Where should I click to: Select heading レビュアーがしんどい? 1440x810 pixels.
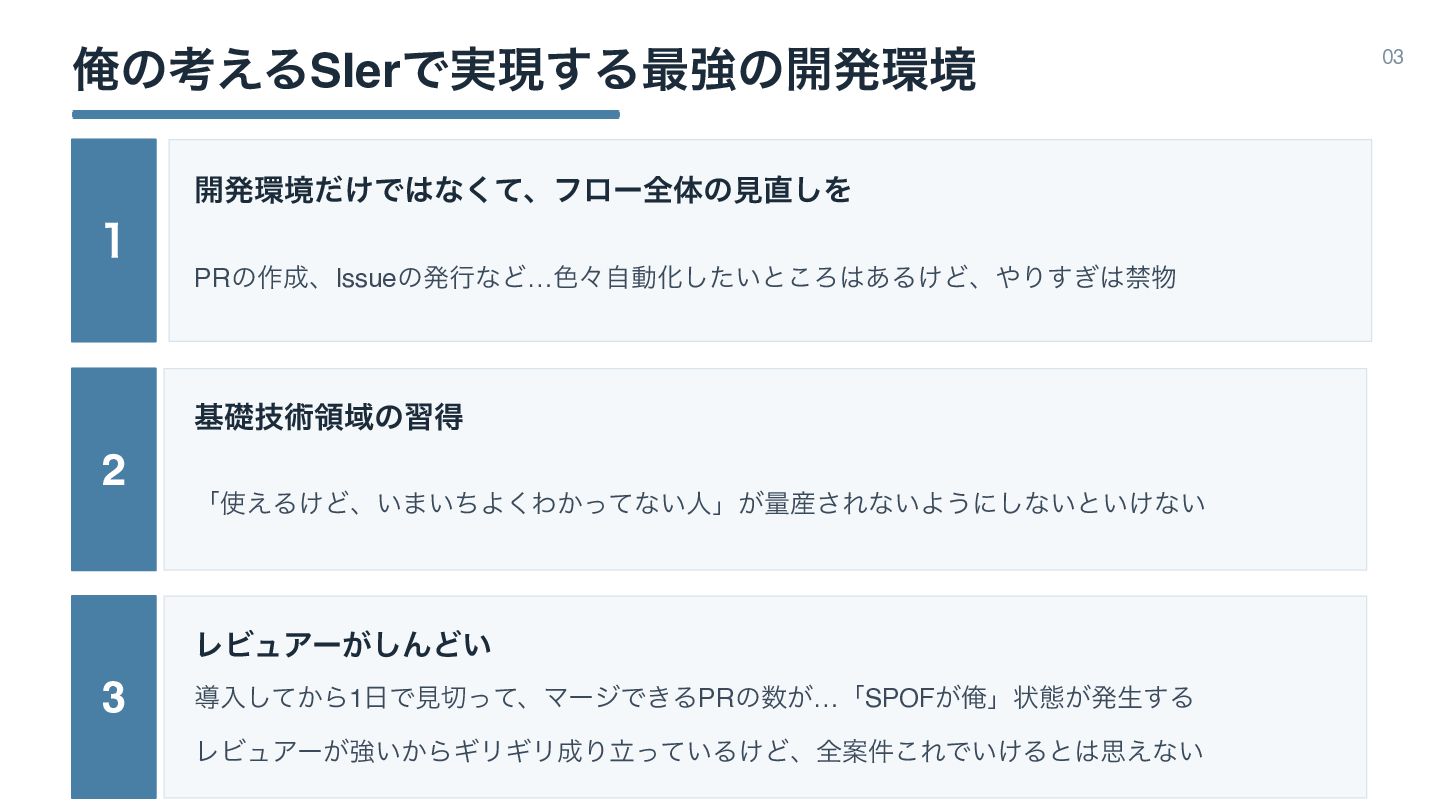[343, 645]
